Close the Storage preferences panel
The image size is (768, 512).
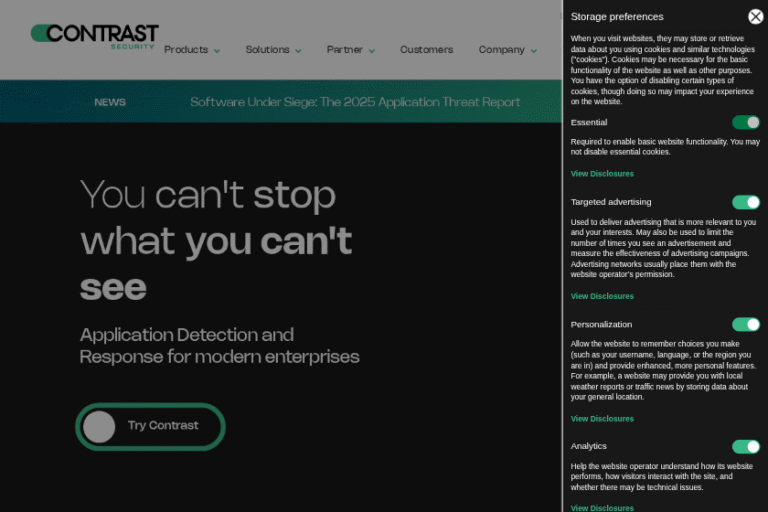(x=755, y=16)
